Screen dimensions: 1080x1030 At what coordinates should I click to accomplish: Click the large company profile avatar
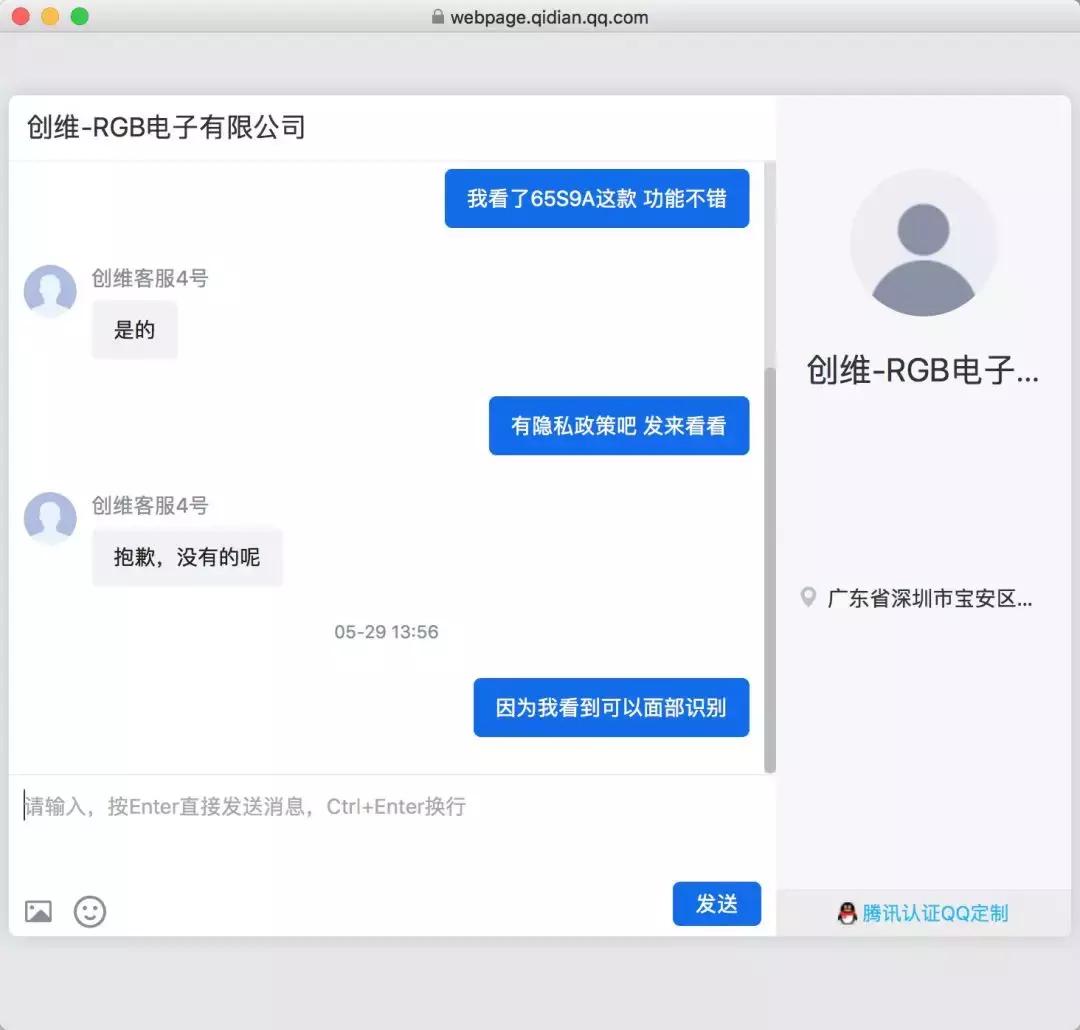click(x=923, y=243)
